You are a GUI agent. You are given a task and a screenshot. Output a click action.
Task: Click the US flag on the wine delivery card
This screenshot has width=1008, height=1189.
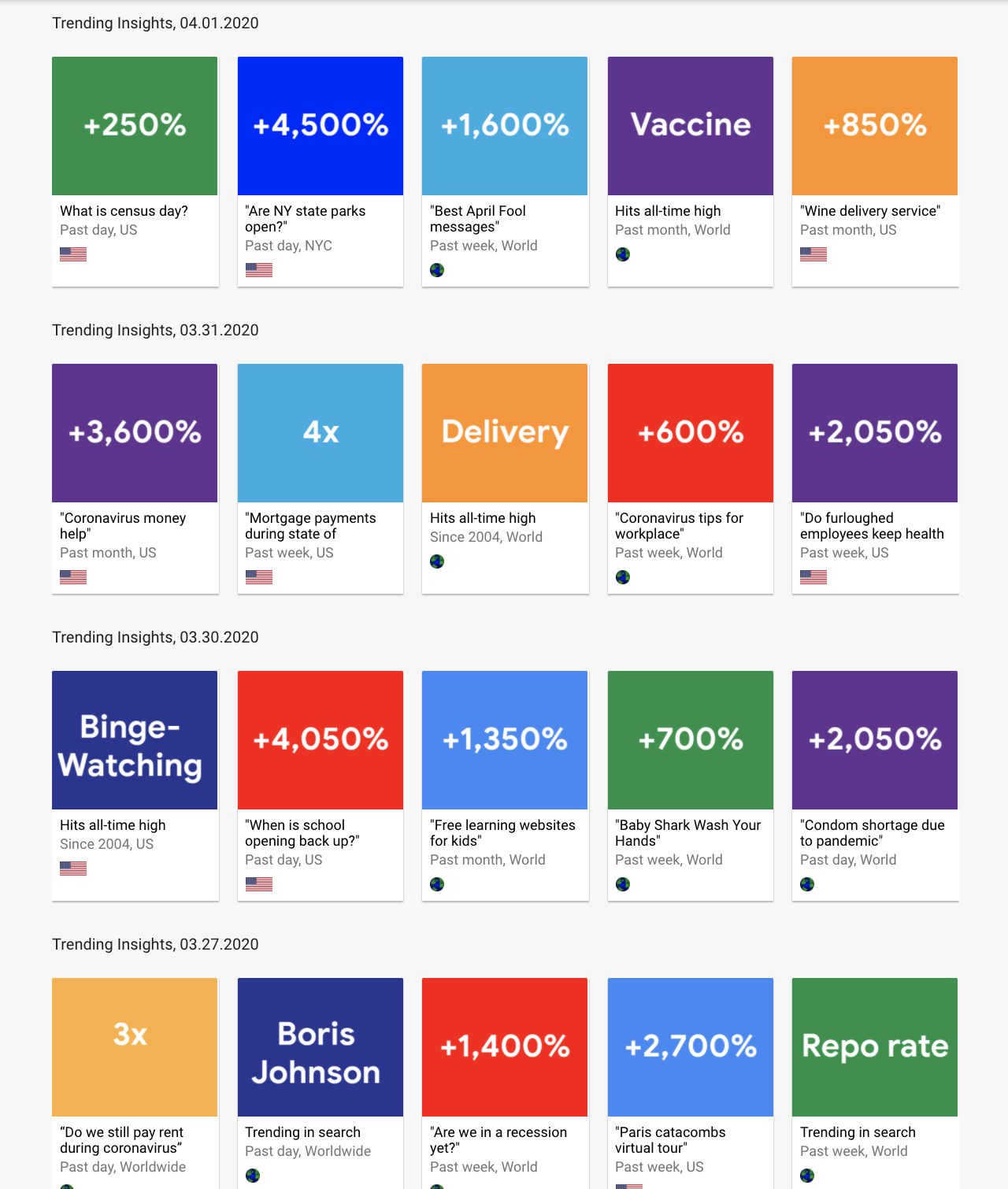pyautogui.click(x=812, y=254)
